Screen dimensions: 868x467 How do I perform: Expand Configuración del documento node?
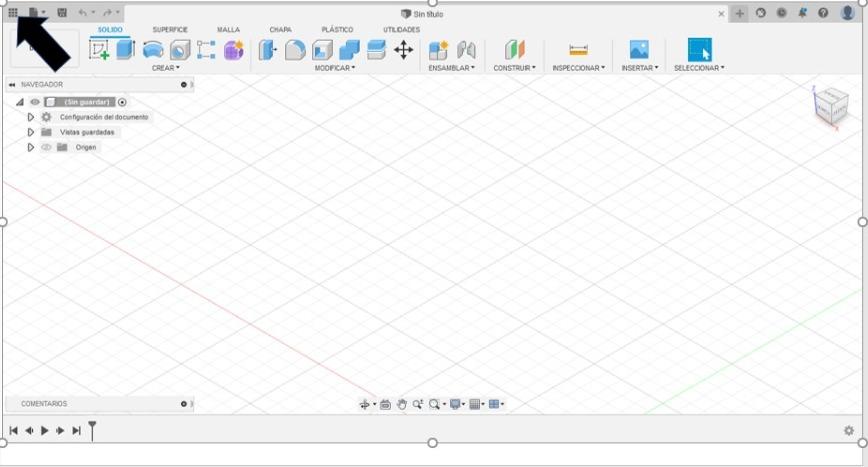30,117
